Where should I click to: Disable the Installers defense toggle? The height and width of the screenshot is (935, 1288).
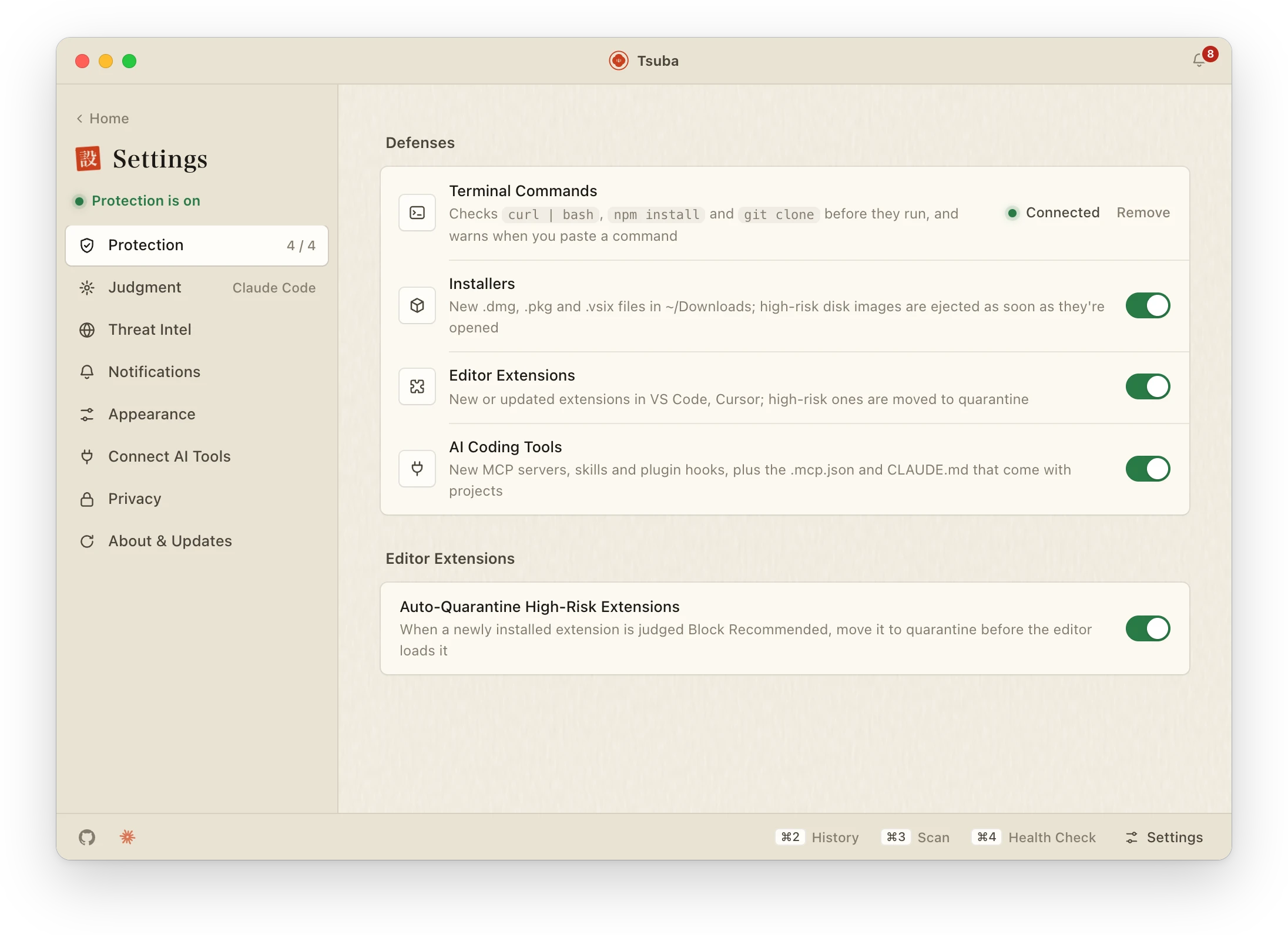point(1148,305)
